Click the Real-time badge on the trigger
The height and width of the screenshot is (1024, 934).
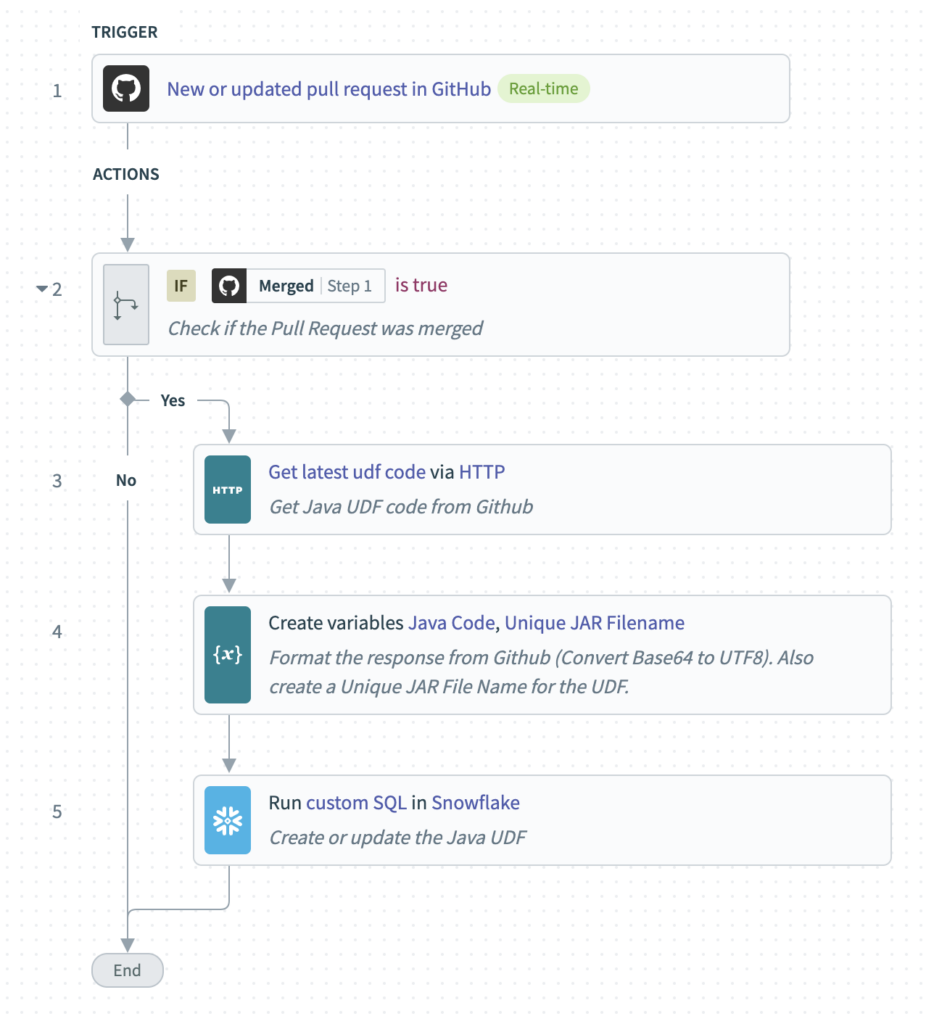(x=543, y=89)
